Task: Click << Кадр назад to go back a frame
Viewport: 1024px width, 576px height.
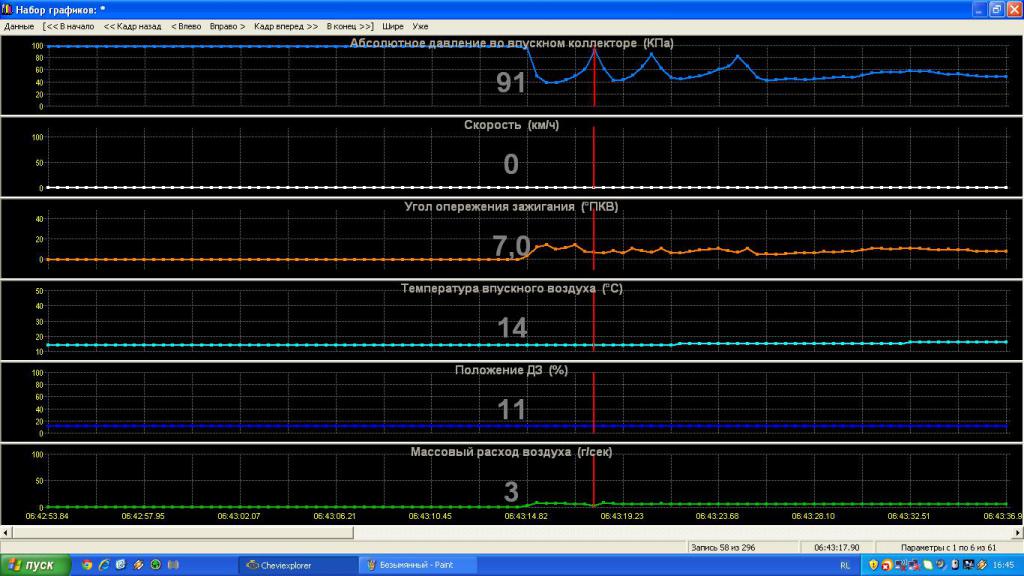Action: point(133,26)
